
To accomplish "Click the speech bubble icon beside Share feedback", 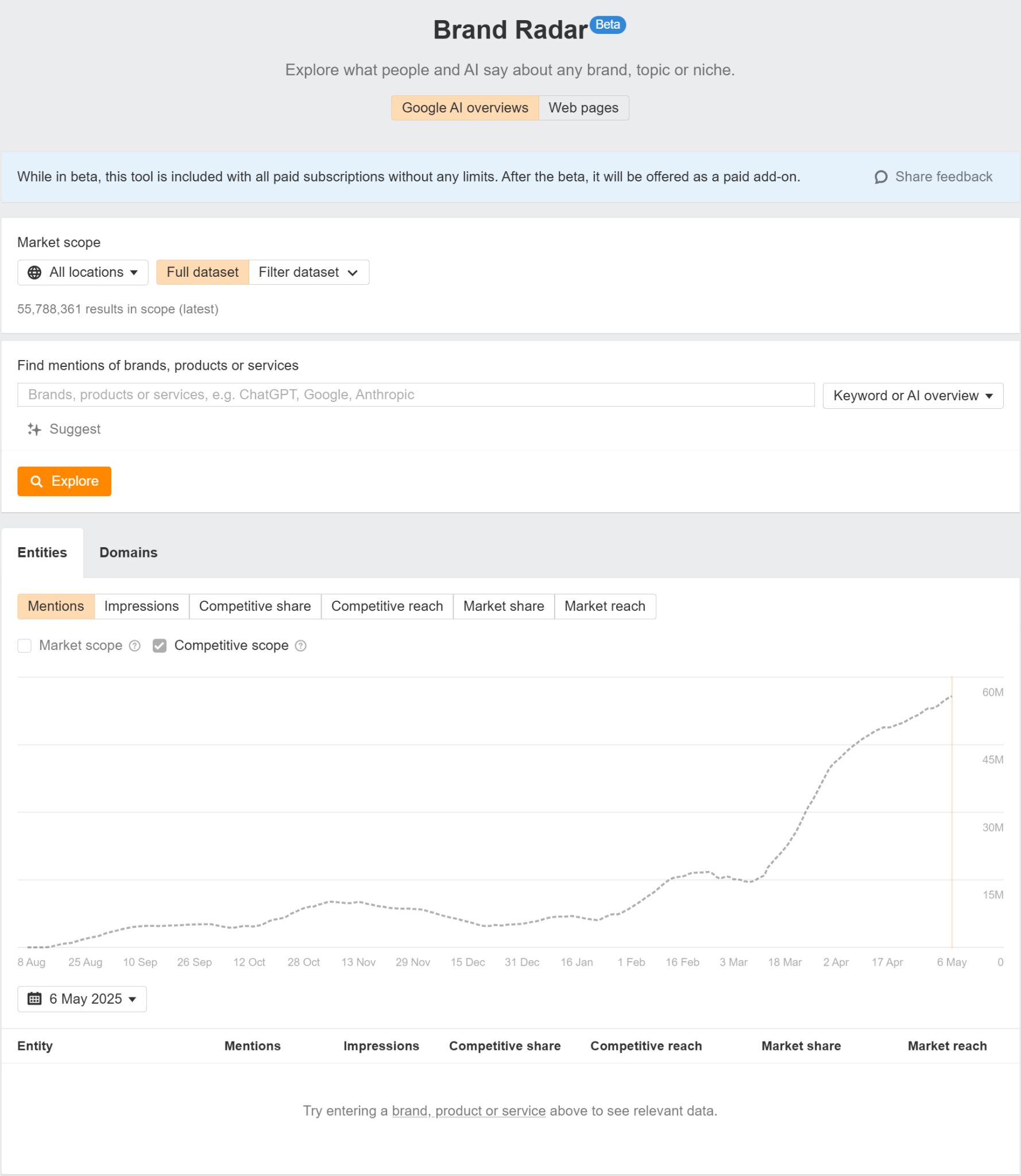I will pyautogui.click(x=881, y=177).
